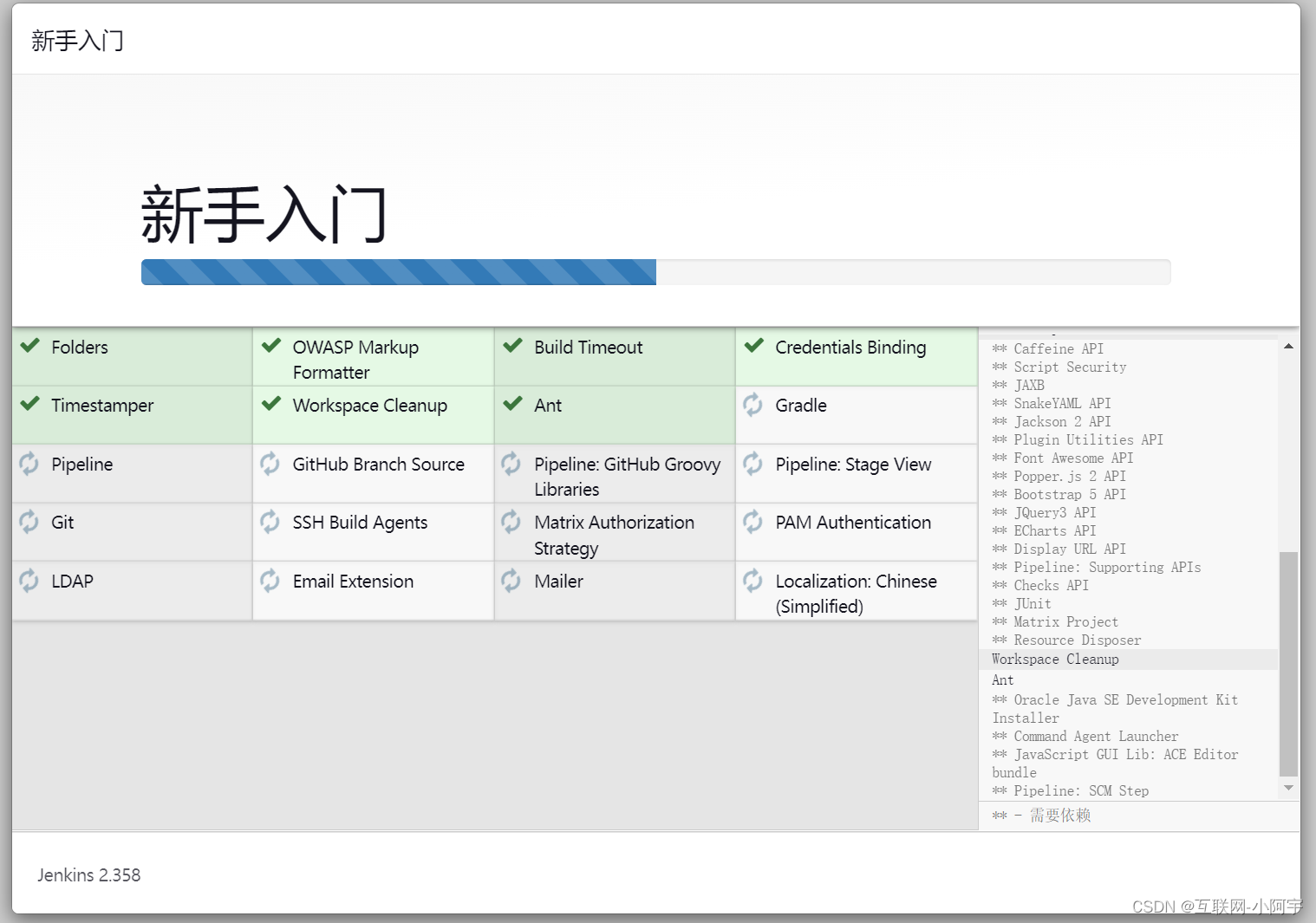Click the log panel scroll-up arrow

point(1289,347)
